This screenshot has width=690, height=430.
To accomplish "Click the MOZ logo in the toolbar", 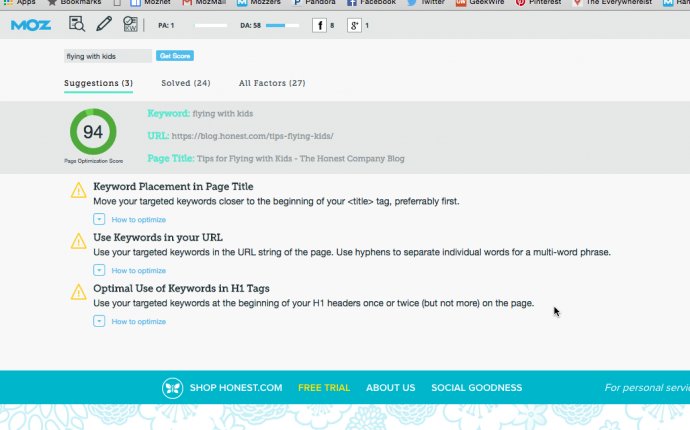I will pyautogui.click(x=31, y=25).
